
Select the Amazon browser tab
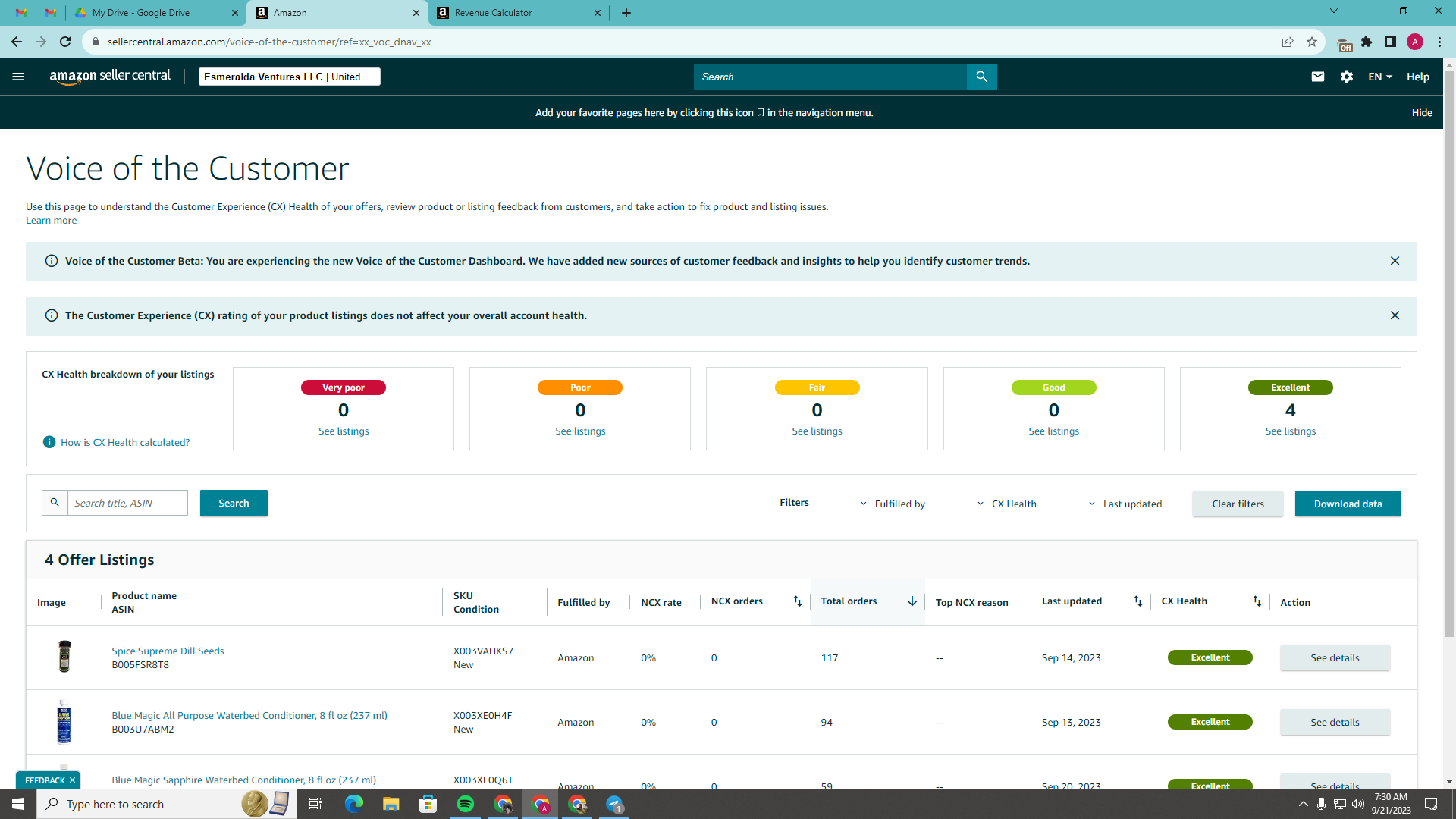coord(338,13)
